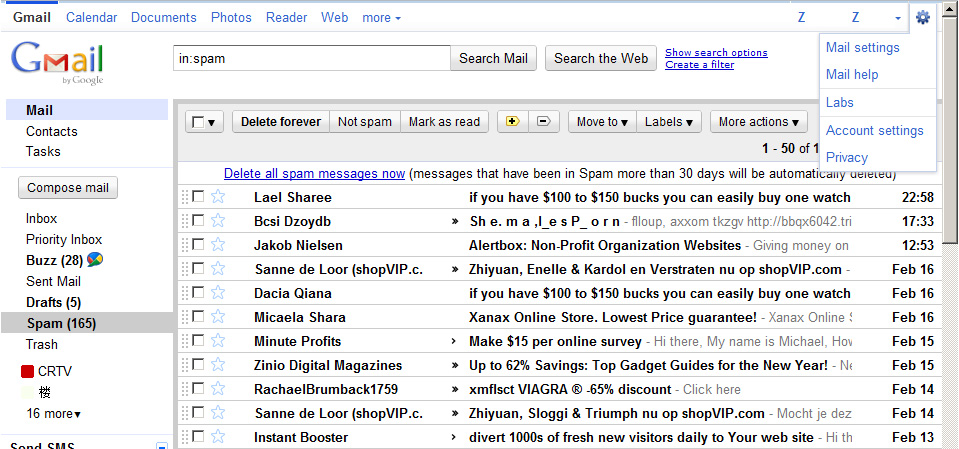The image size is (959, 449).
Task: Open the More actions dropdown
Action: 759,122
